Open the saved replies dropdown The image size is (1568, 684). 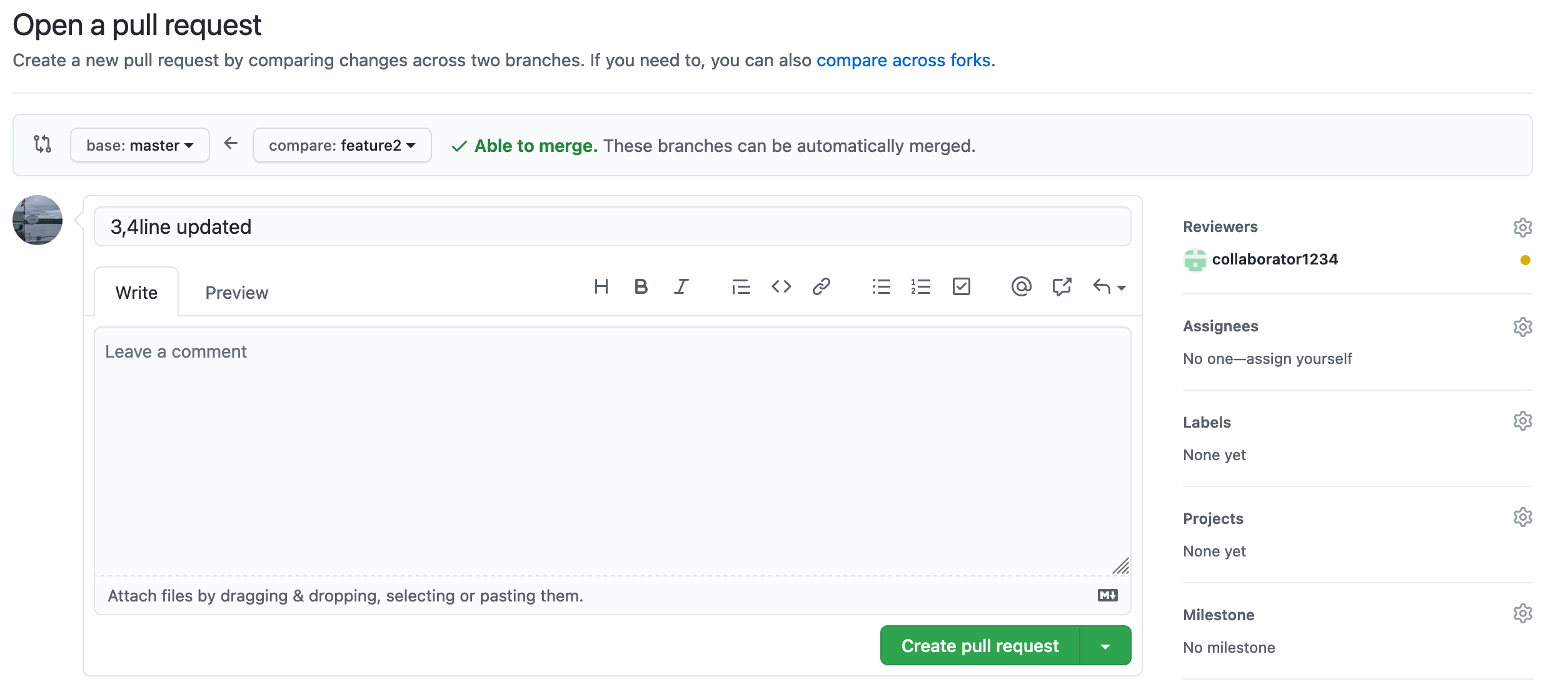coord(1108,287)
